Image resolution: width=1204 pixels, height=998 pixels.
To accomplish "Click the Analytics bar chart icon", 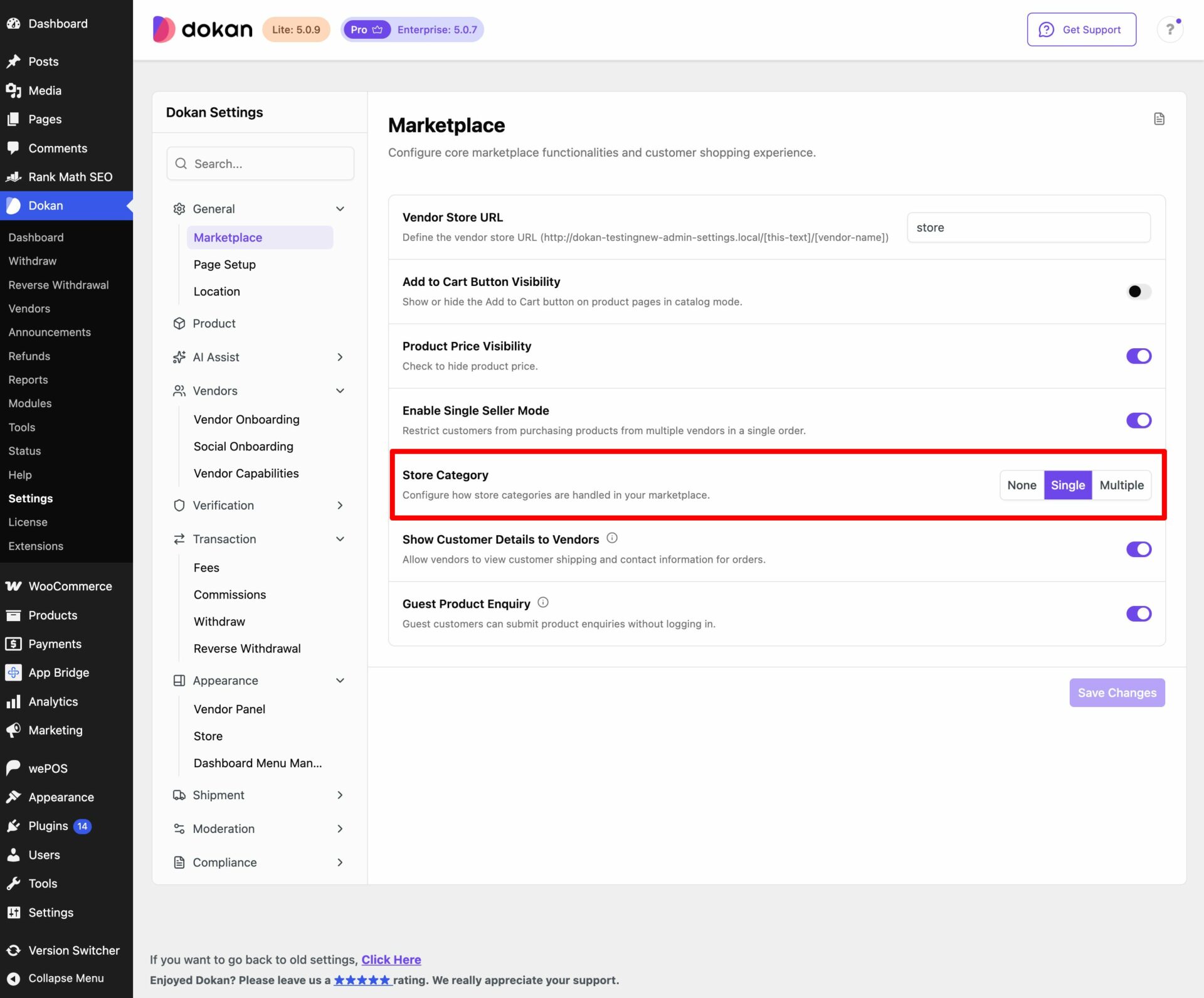I will point(13,701).
